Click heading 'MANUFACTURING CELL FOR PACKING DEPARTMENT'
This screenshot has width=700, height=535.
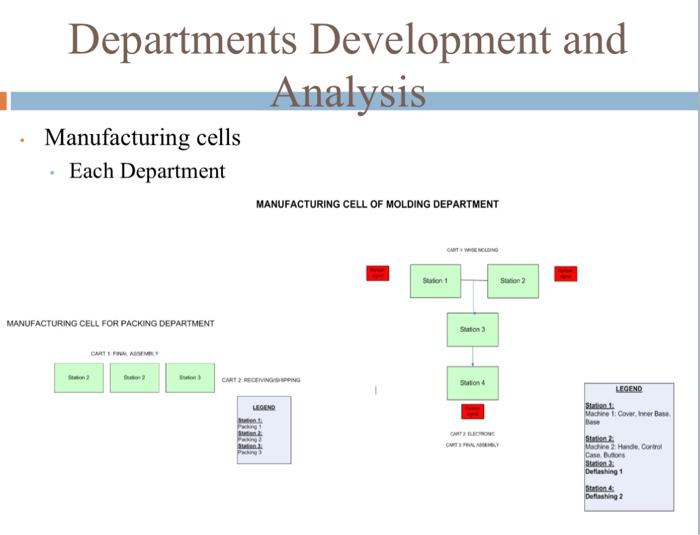coord(110,323)
